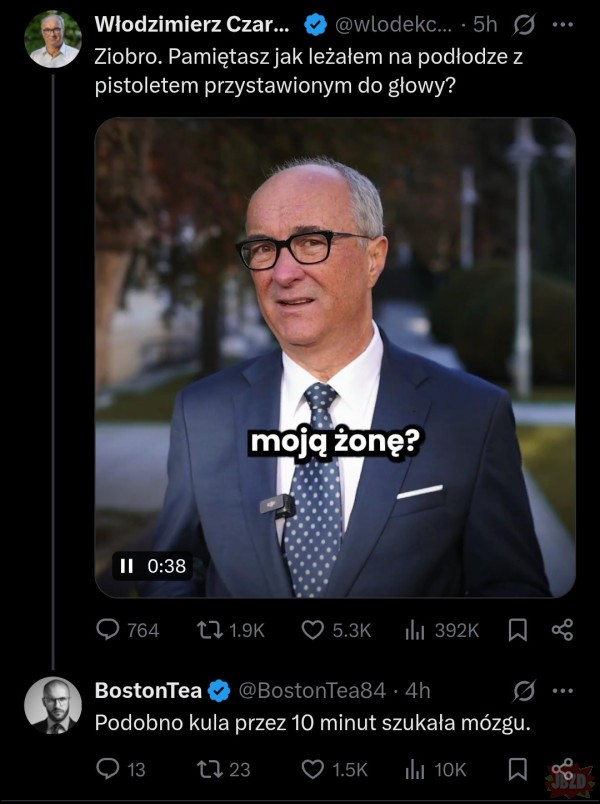Share the main tweet
Screen dimensions: 600x804
click(x=562, y=630)
